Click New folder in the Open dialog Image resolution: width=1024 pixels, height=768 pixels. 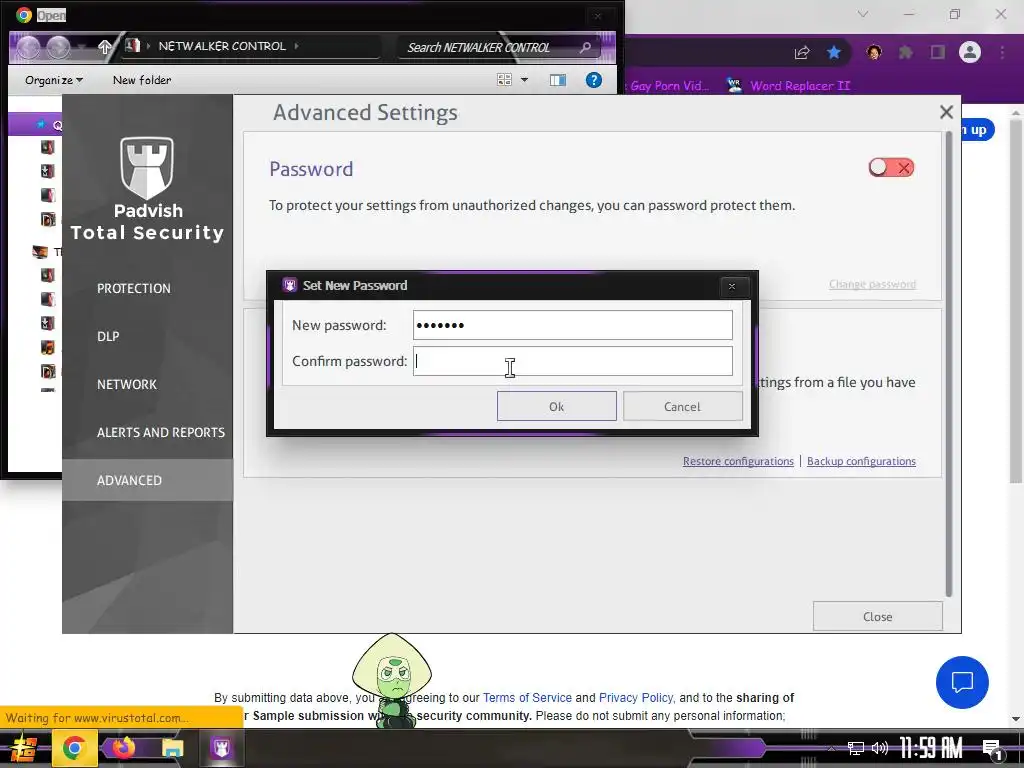coord(142,80)
